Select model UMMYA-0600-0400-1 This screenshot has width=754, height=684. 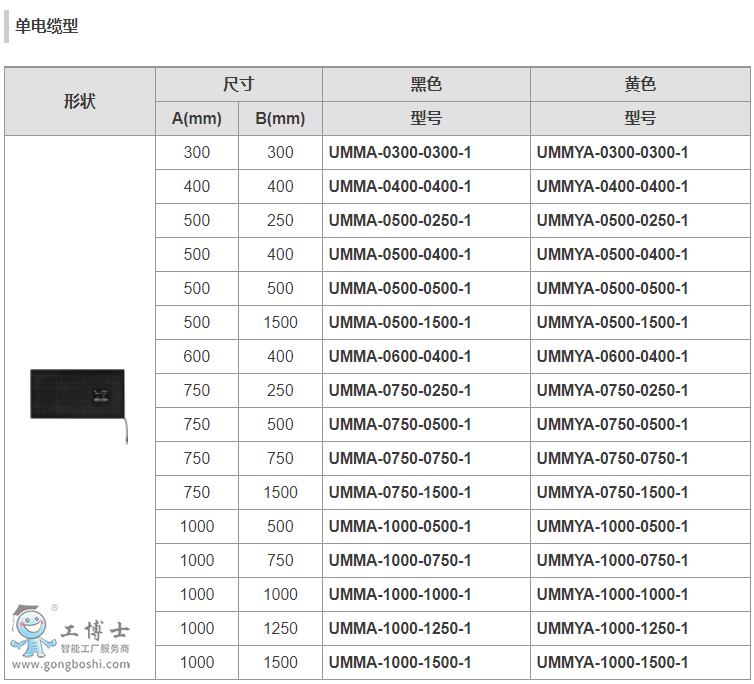(x=612, y=356)
